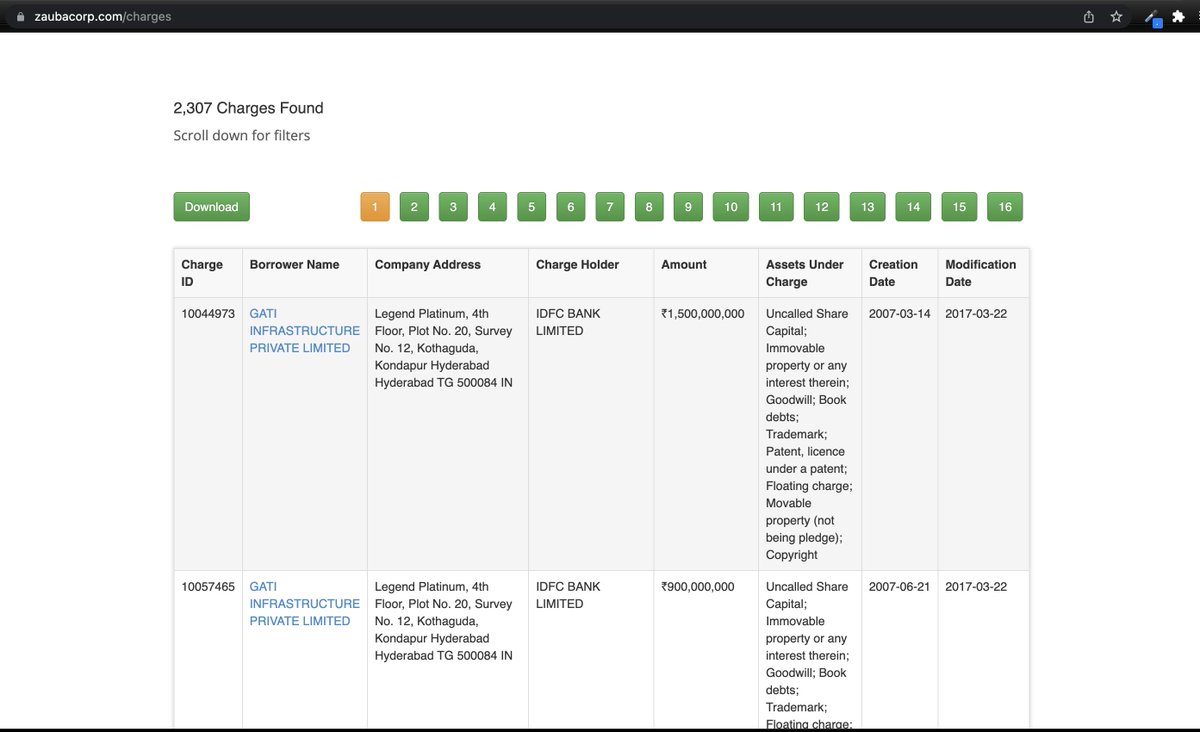Go to results page 8
Viewport: 1200px width, 732px height.
[x=649, y=206]
